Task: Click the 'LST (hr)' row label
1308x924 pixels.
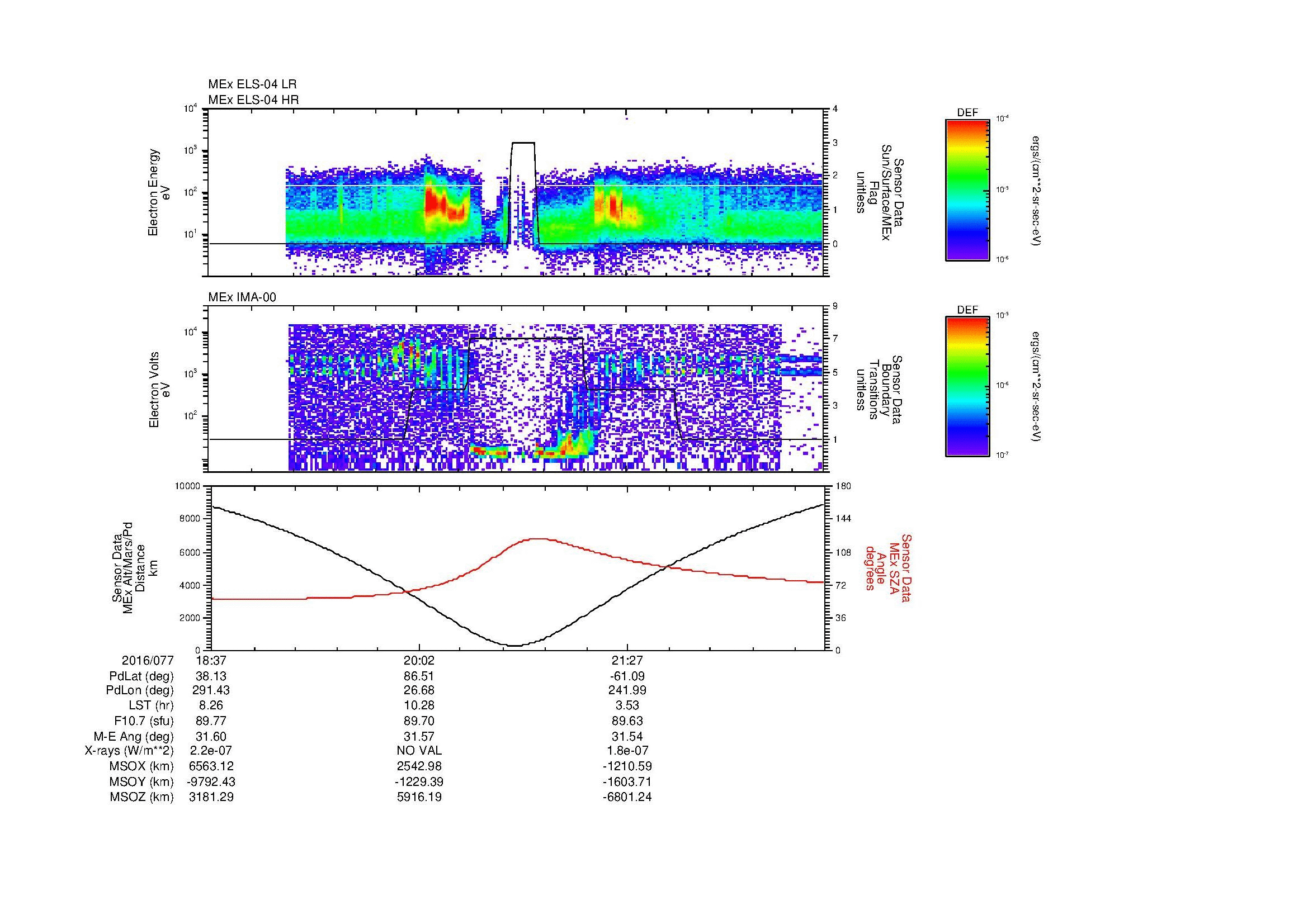Action: [x=150, y=705]
